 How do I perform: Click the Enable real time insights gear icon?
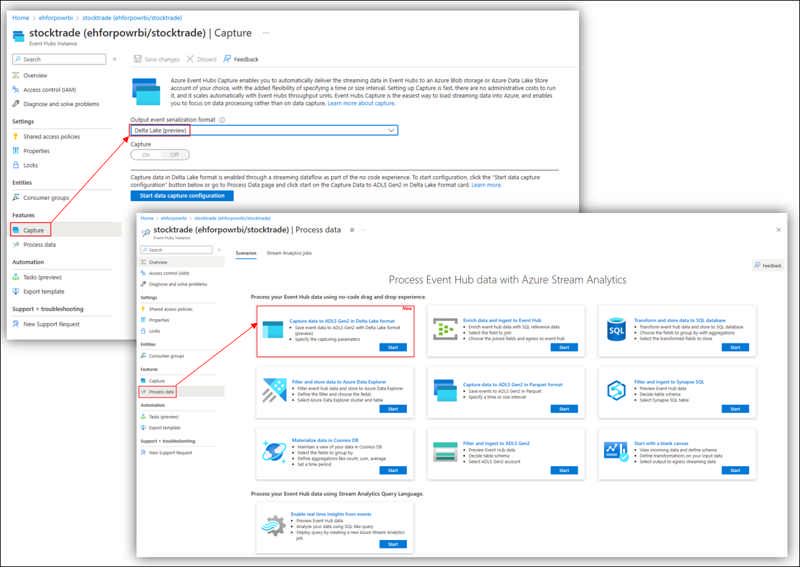[274, 526]
